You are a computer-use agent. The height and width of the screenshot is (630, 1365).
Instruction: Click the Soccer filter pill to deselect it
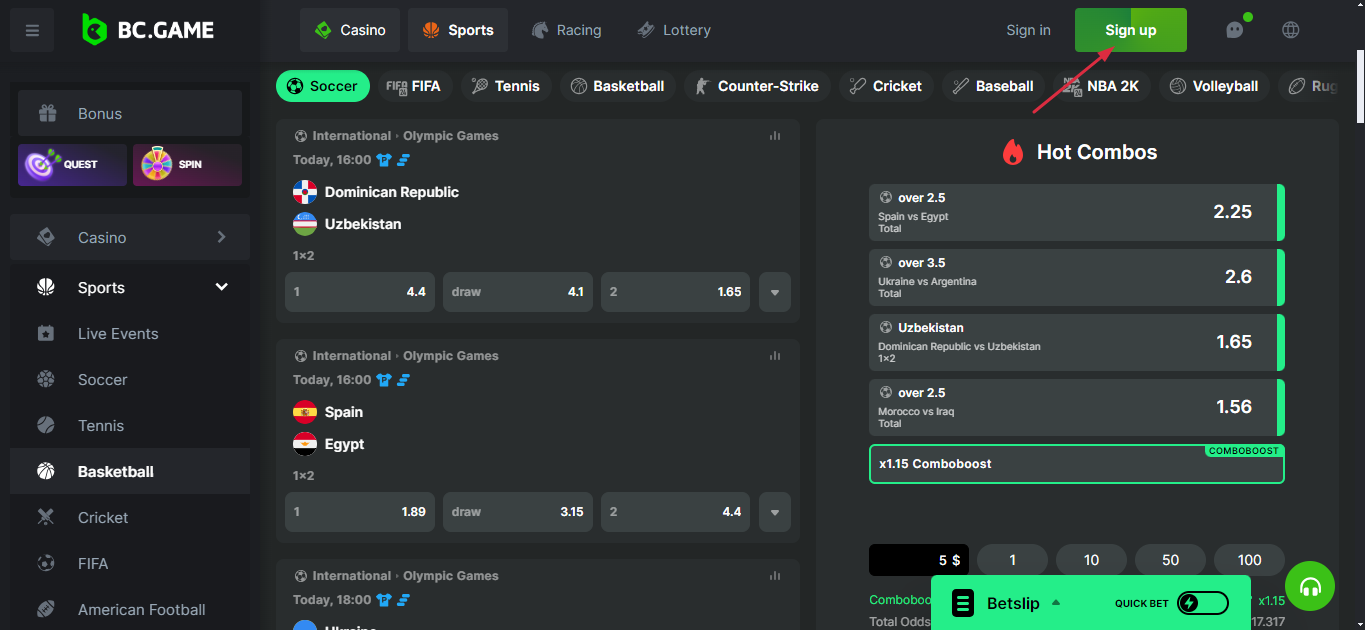[322, 86]
